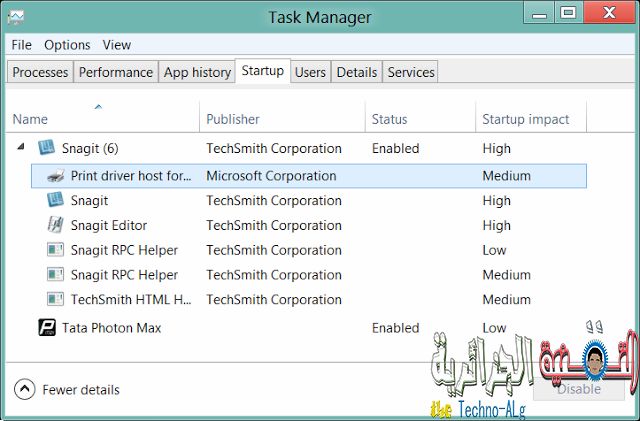Click the Fewer details arrow icon
The height and width of the screenshot is (421, 640).
click(24, 389)
